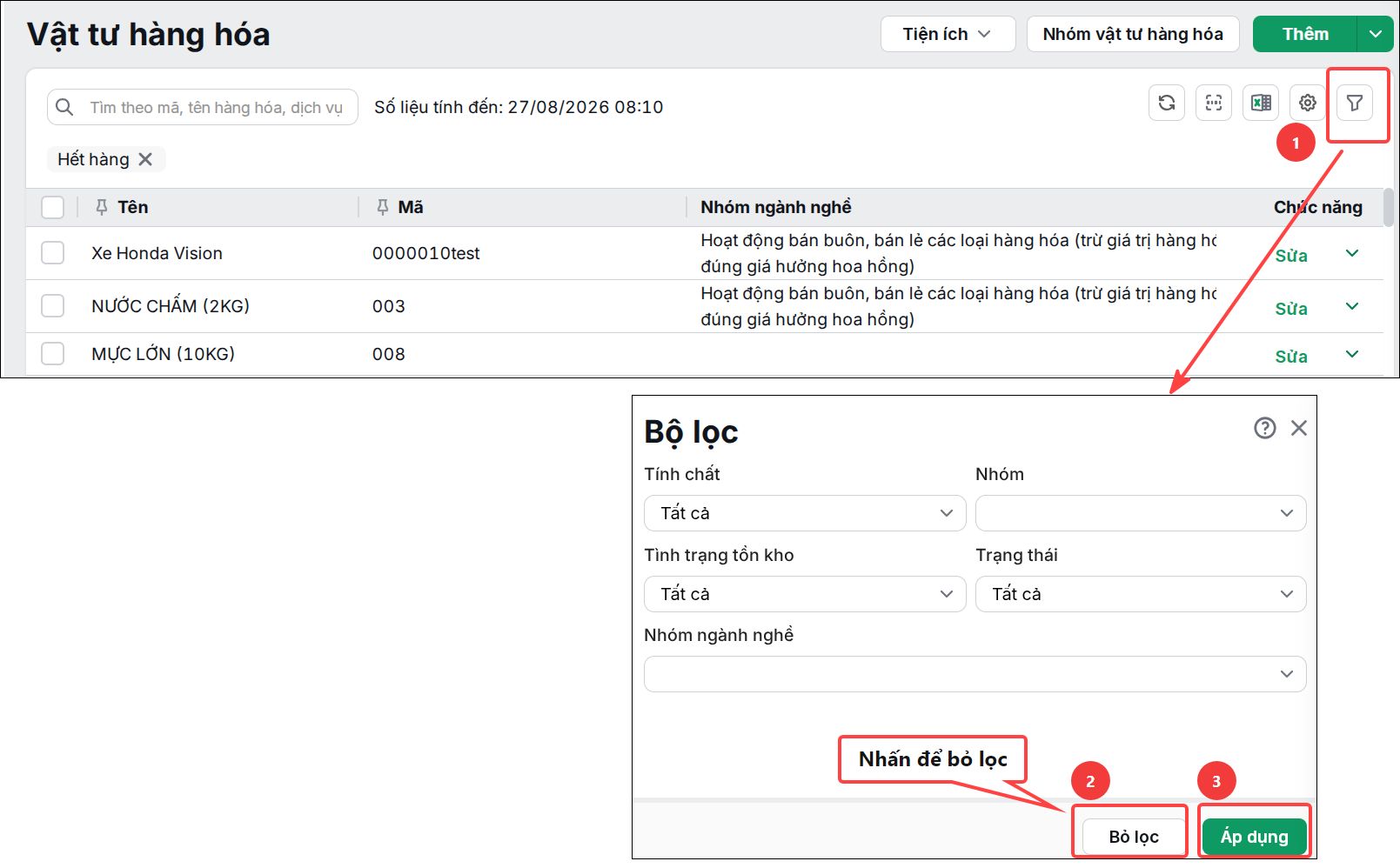Click the product search input field

click(x=203, y=107)
